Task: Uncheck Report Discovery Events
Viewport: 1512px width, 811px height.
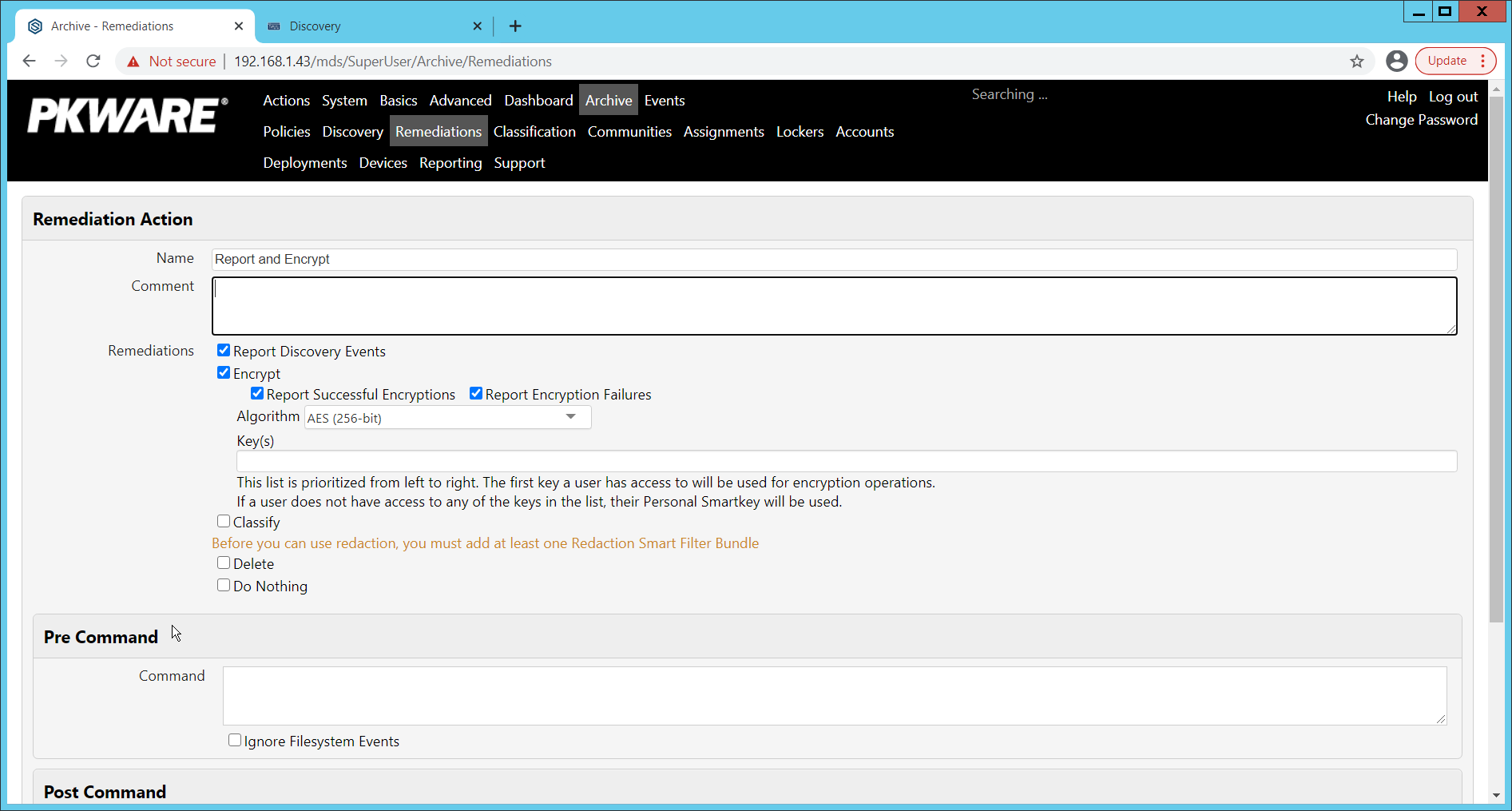Action: click(224, 351)
